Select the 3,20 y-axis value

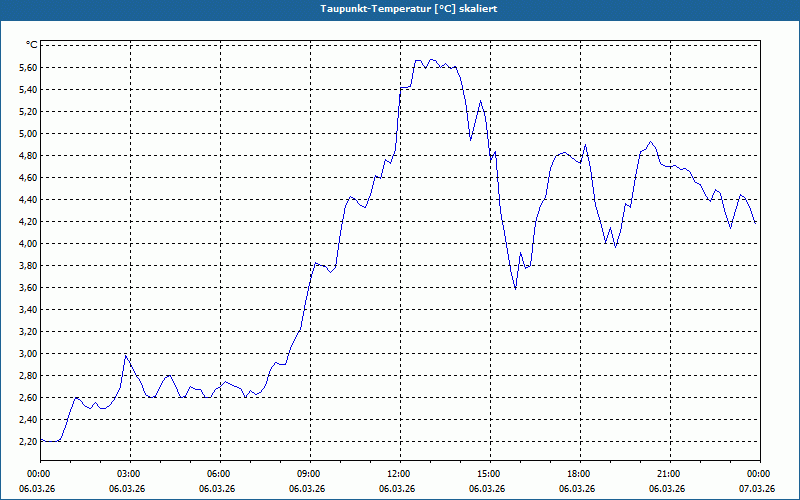[28, 332]
